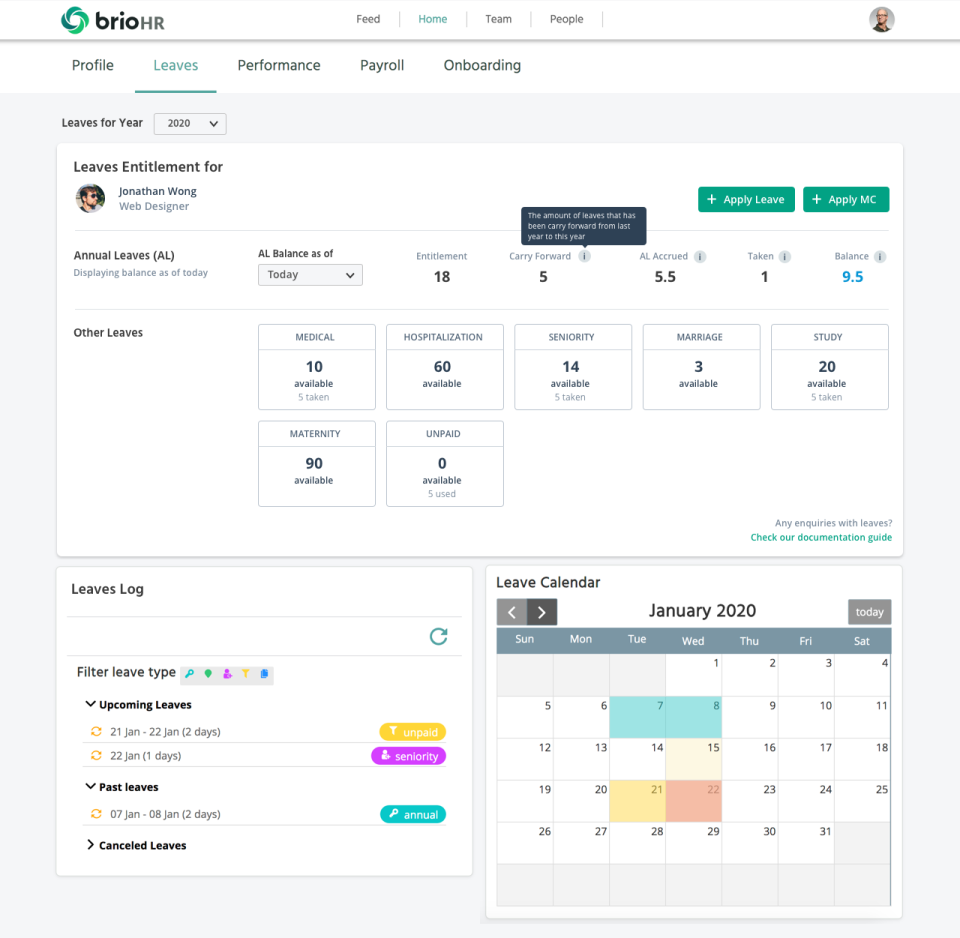Open the People menu item
The width and height of the screenshot is (960, 938).
566,19
